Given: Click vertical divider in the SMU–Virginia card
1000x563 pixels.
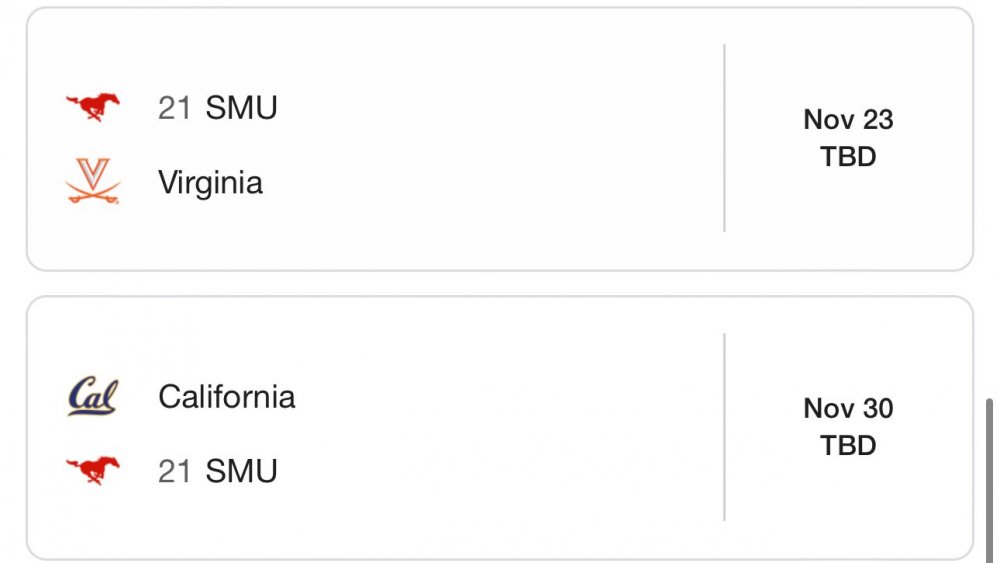Looking at the screenshot, I should [x=724, y=138].
